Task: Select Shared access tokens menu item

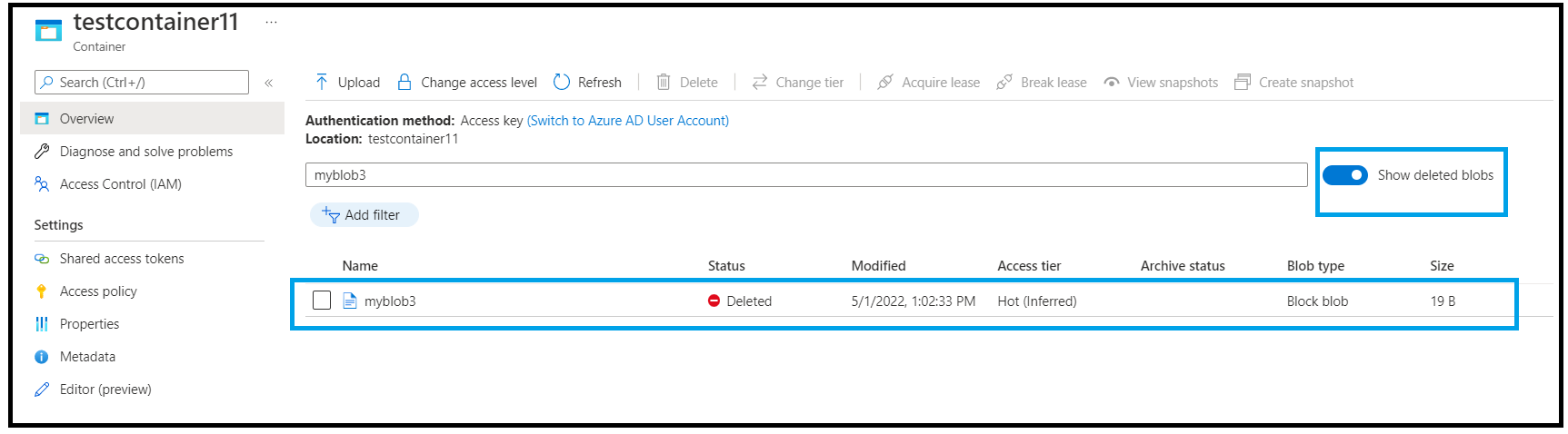Action: (121, 259)
